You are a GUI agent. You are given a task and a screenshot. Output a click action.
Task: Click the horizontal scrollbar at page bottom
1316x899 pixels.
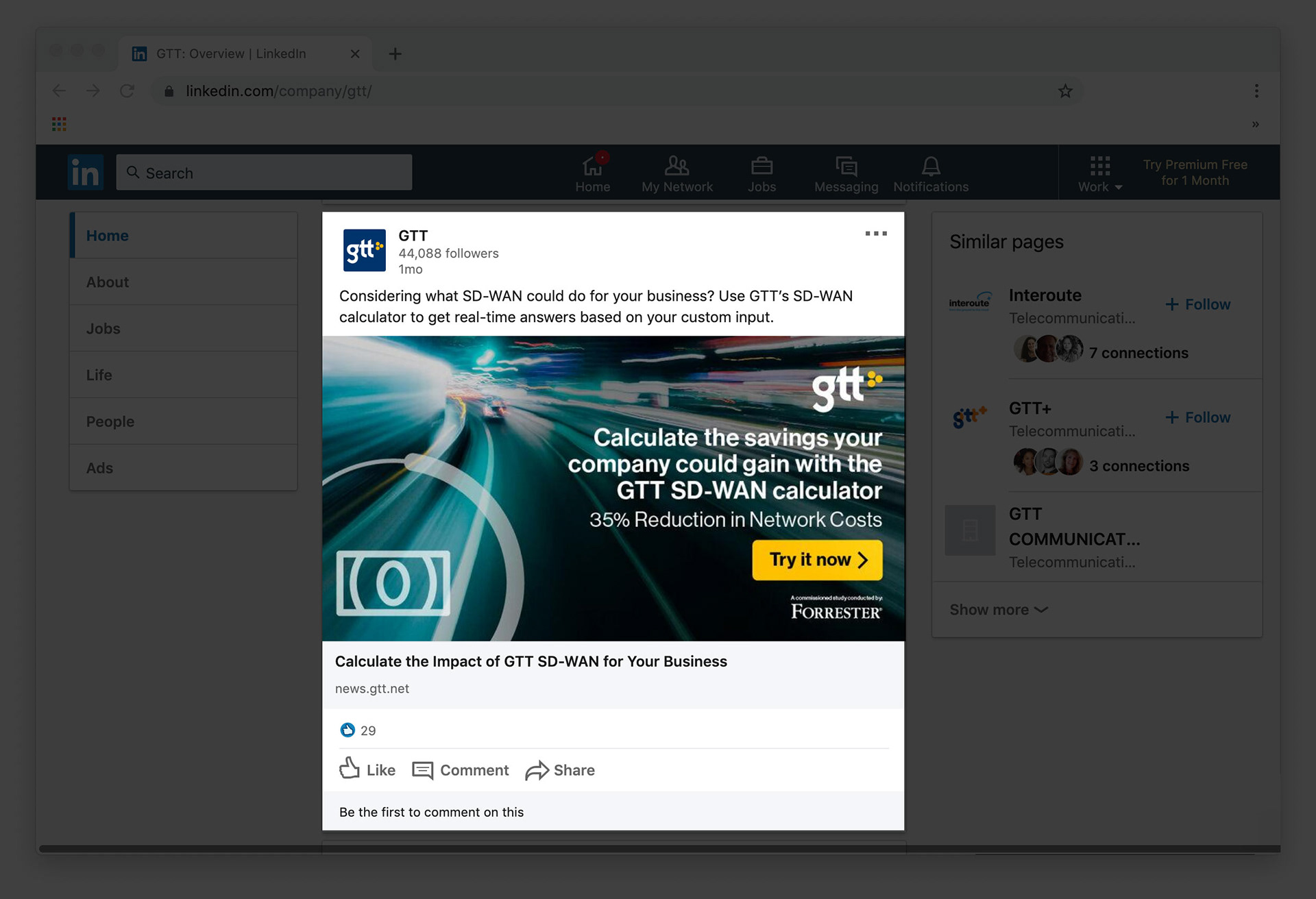(659, 848)
